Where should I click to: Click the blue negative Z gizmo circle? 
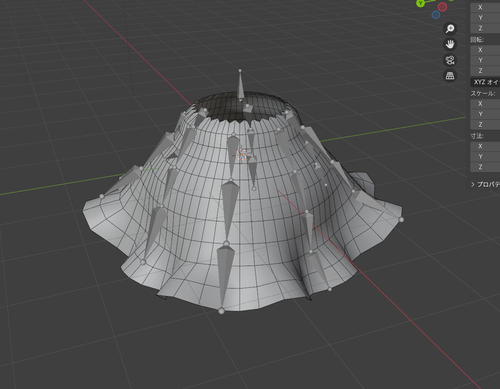tap(435, 15)
